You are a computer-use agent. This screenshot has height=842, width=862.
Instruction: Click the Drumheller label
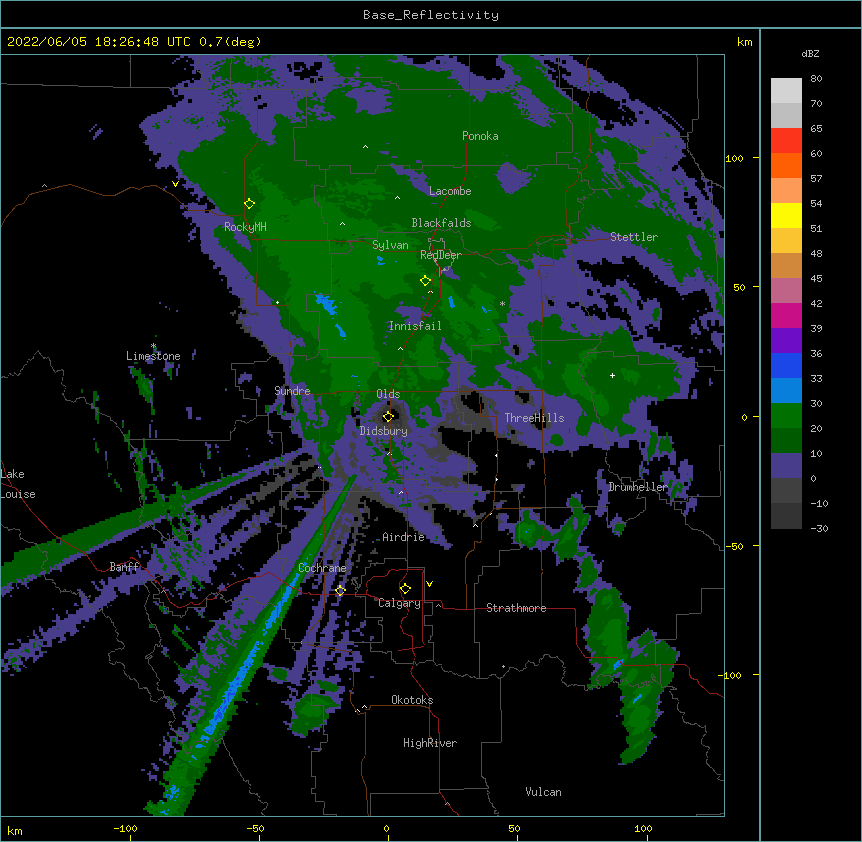tap(638, 487)
